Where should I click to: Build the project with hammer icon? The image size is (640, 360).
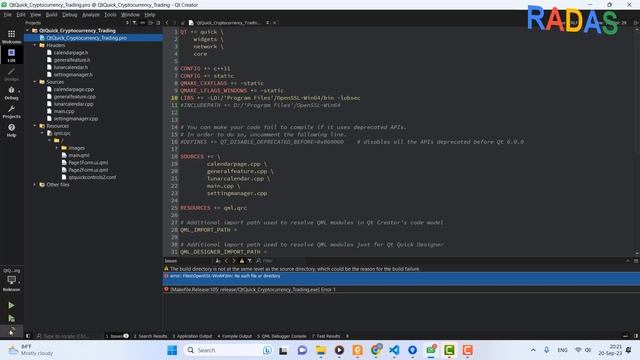11,330
